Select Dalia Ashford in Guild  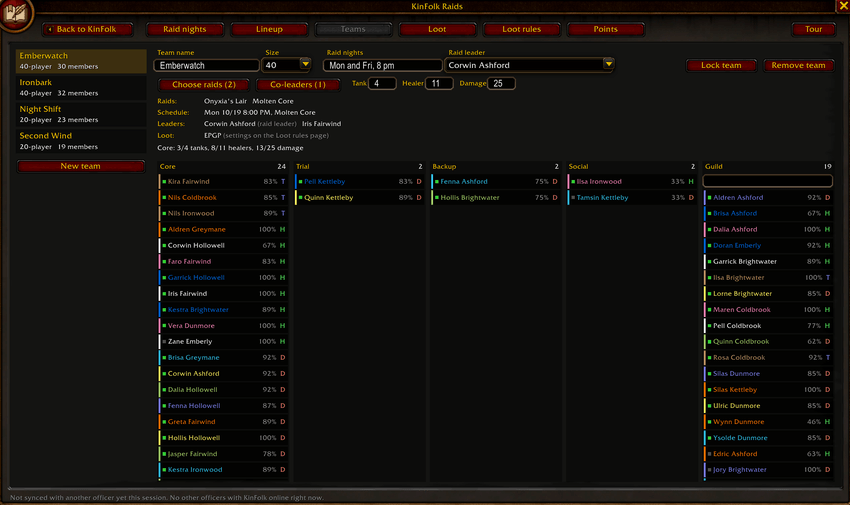click(768, 230)
